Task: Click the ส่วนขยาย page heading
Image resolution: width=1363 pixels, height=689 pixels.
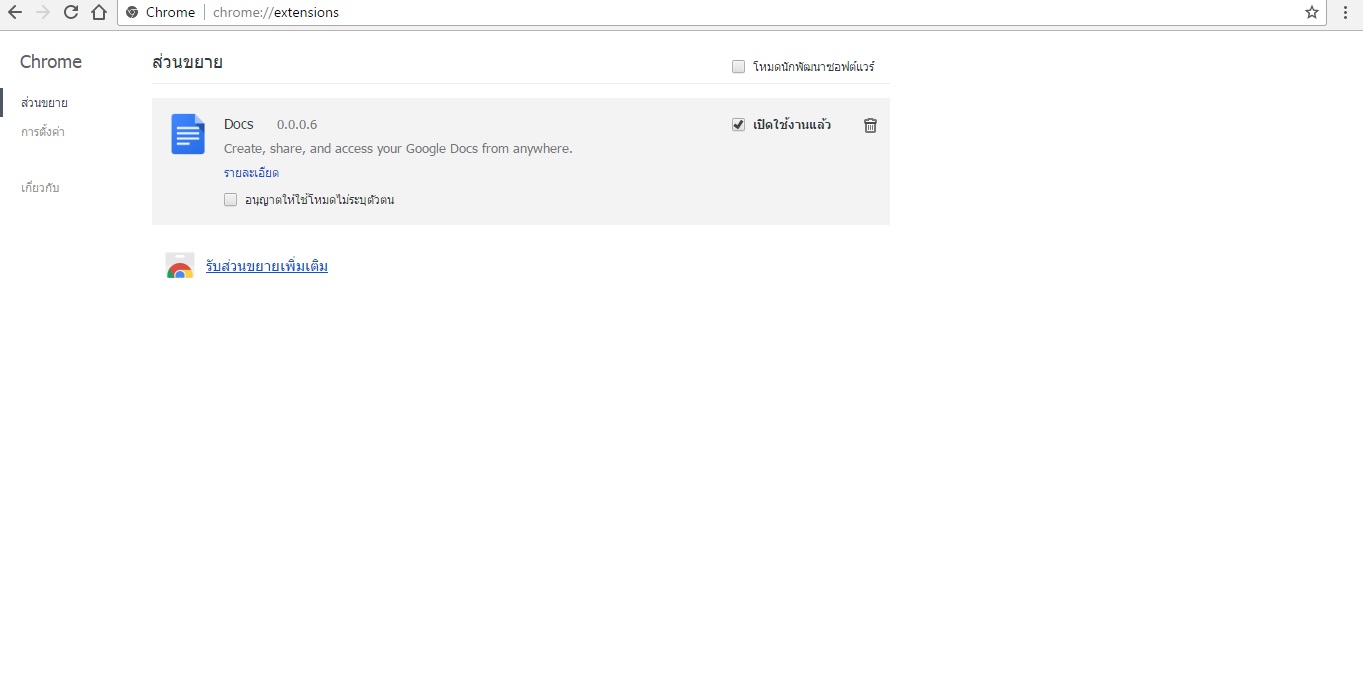Action: (187, 62)
